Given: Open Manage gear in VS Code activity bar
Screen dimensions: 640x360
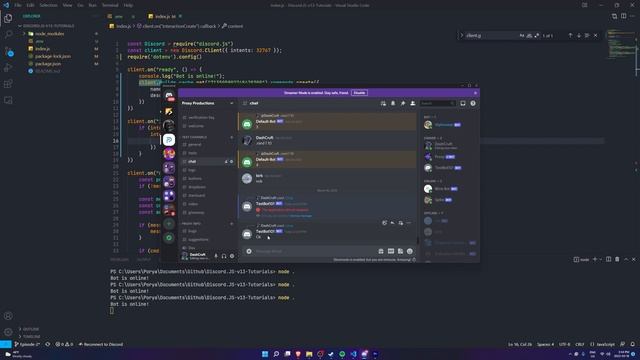Looking at the screenshot, I should 8,332.
